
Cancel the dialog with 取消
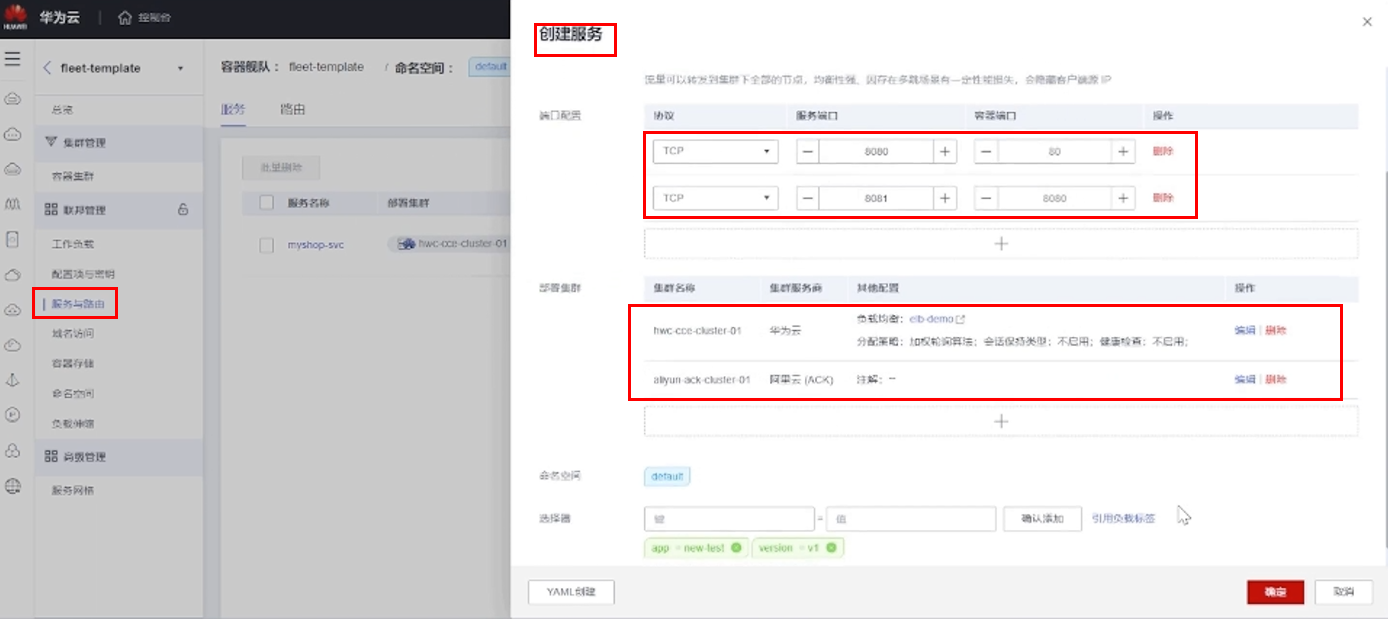click(x=1344, y=592)
